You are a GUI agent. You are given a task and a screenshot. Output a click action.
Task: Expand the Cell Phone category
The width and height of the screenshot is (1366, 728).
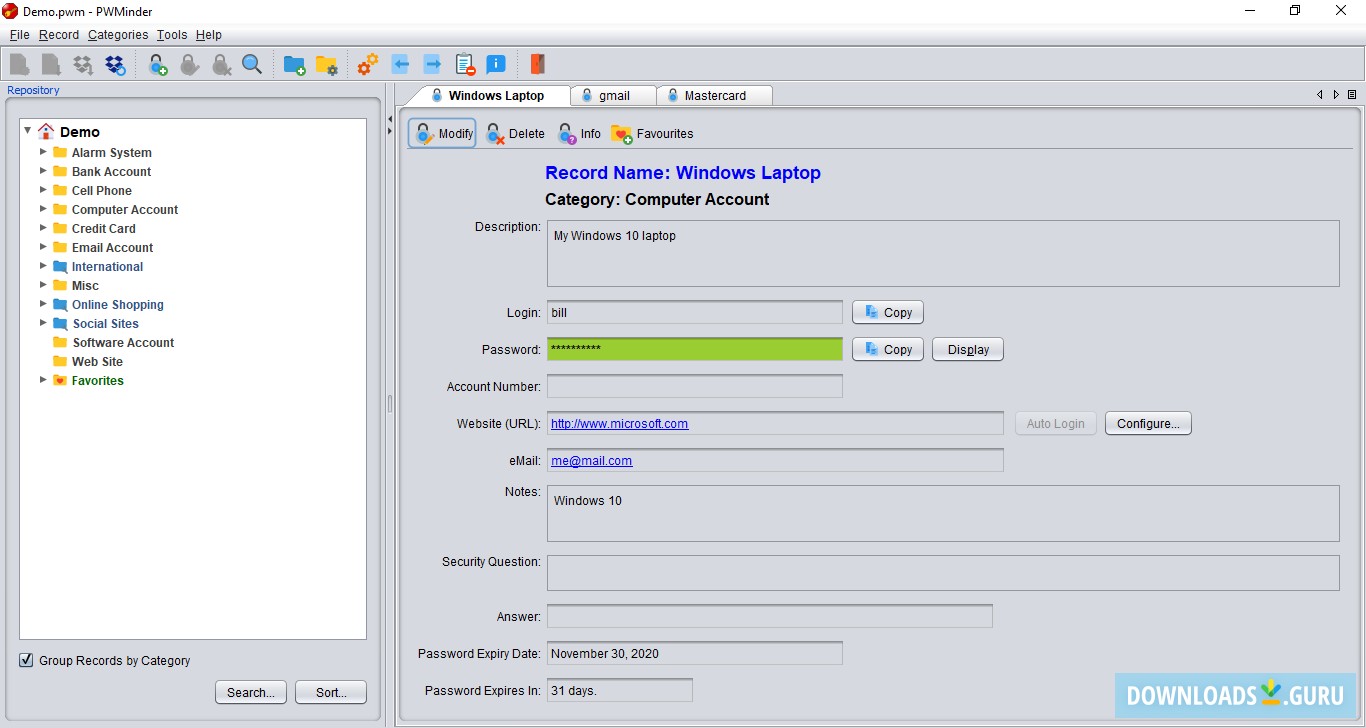(43, 190)
